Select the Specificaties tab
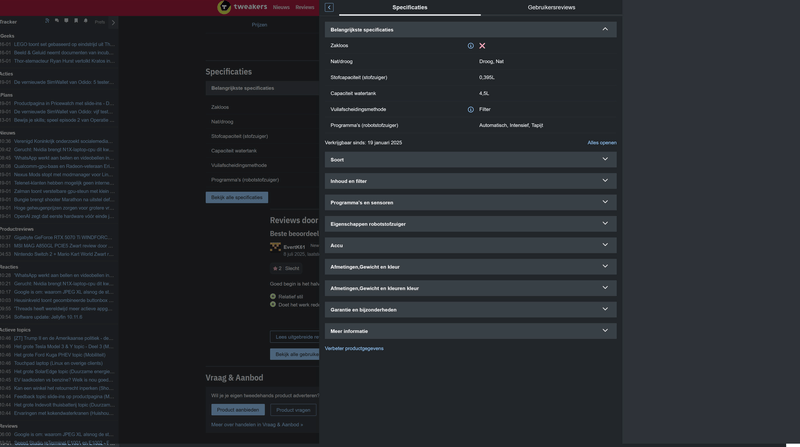800x447 pixels. click(x=410, y=8)
